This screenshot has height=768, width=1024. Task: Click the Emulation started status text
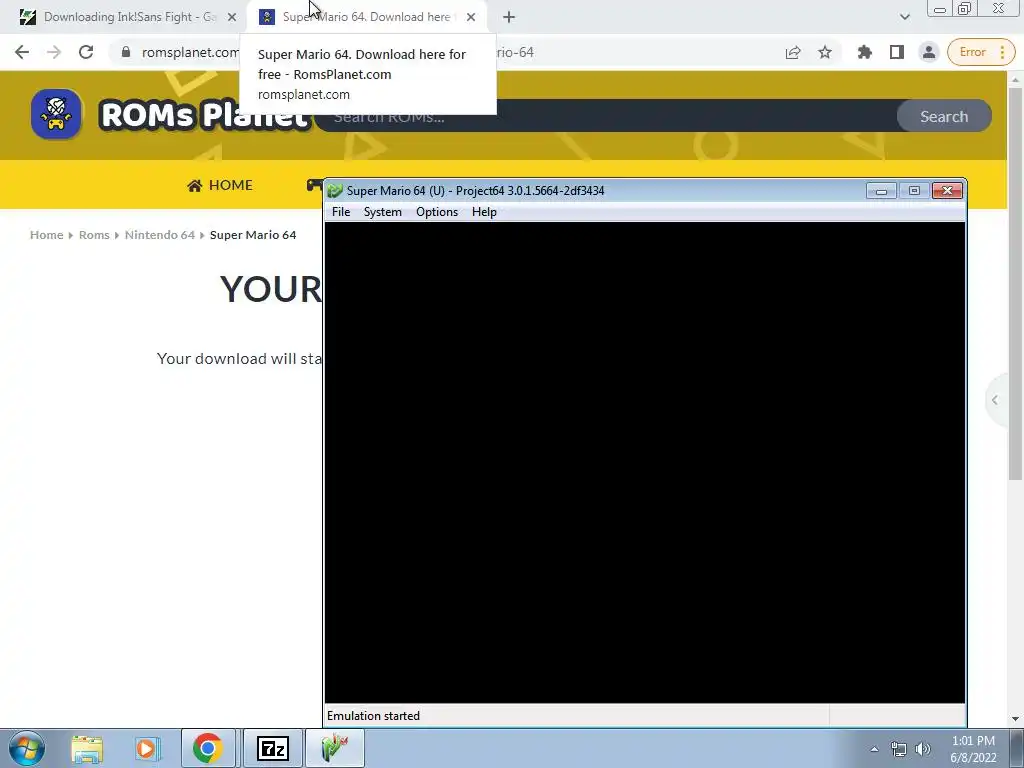(374, 716)
